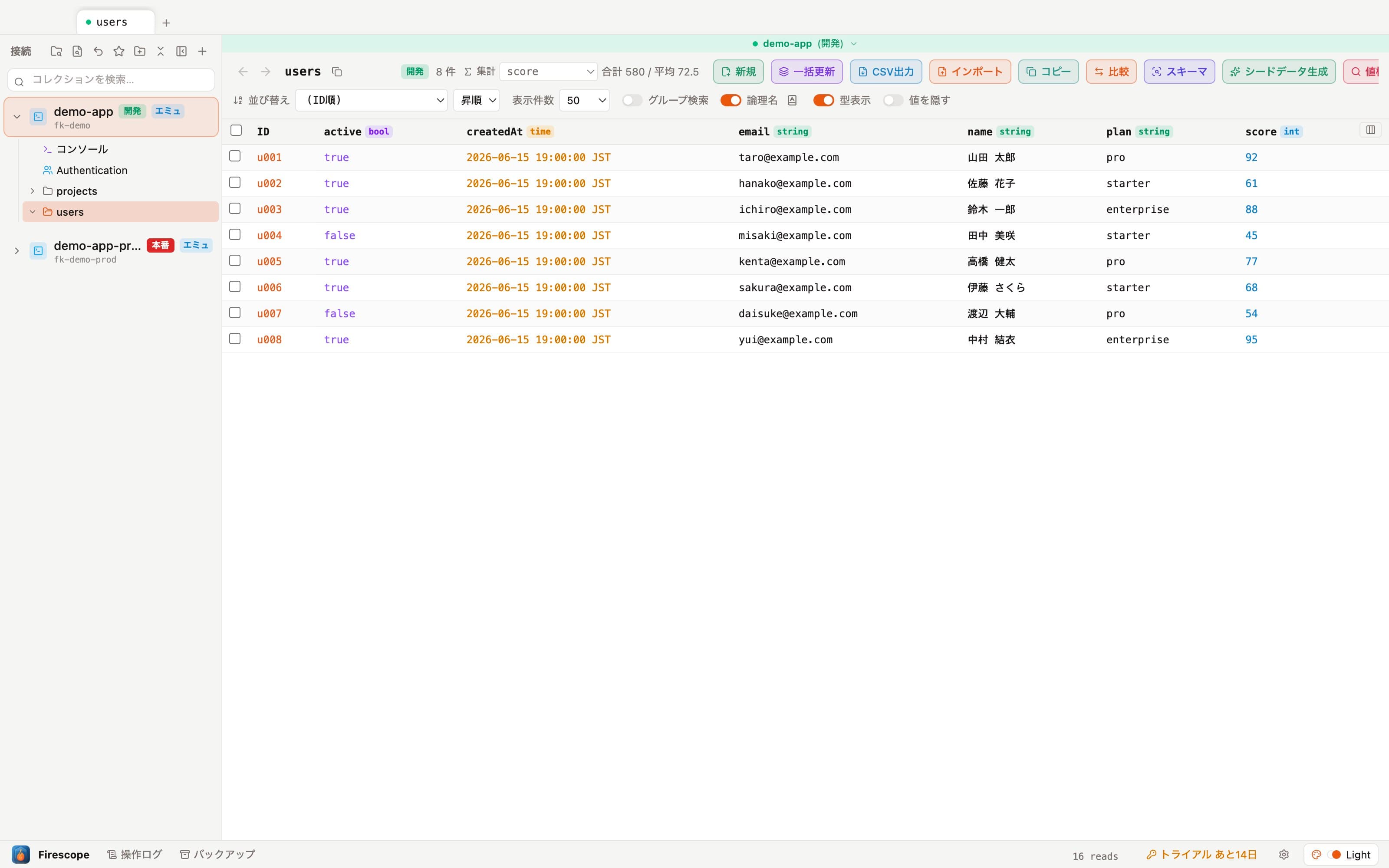Select the checkbox for row u004
1389x868 pixels.
pos(235,234)
